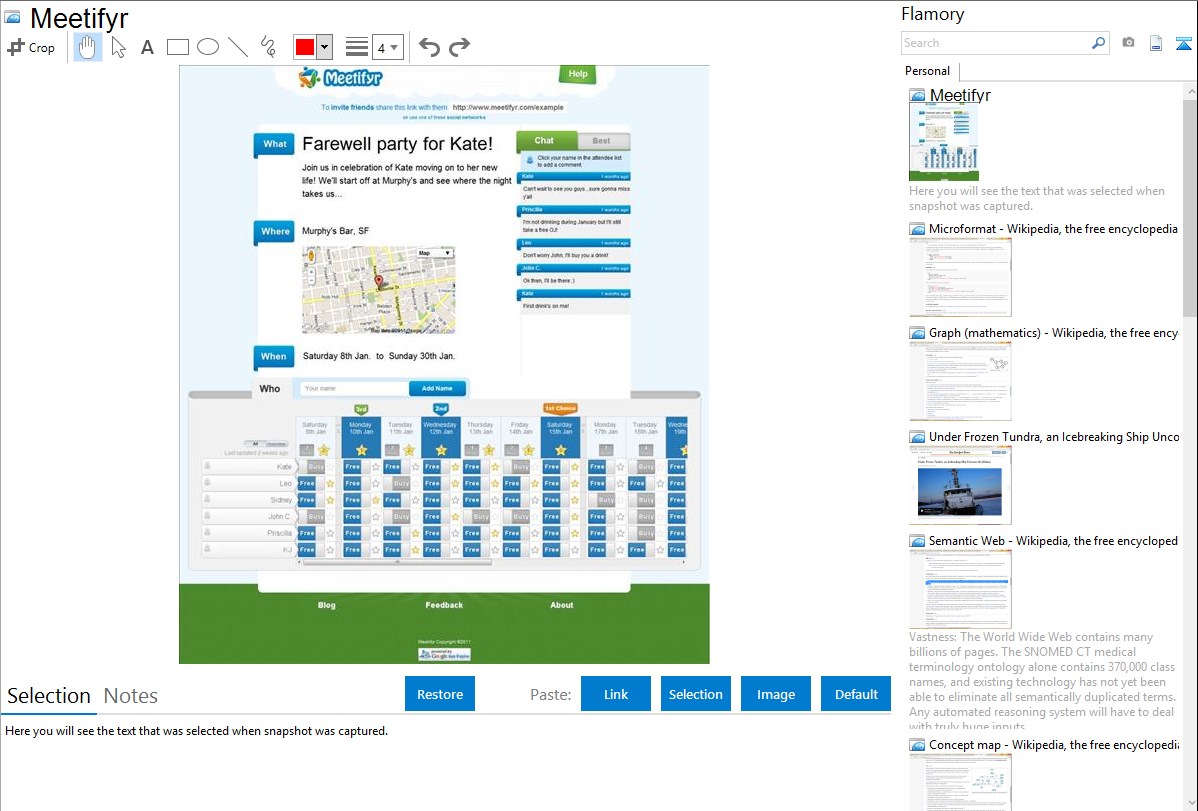The width and height of the screenshot is (1198, 811).
Task: Click the snapshot list scrollbar thumb
Action: [1190, 206]
